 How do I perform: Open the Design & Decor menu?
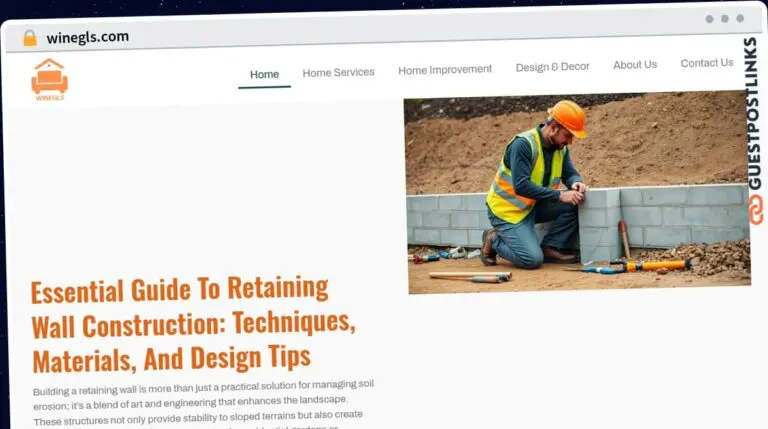(x=552, y=67)
